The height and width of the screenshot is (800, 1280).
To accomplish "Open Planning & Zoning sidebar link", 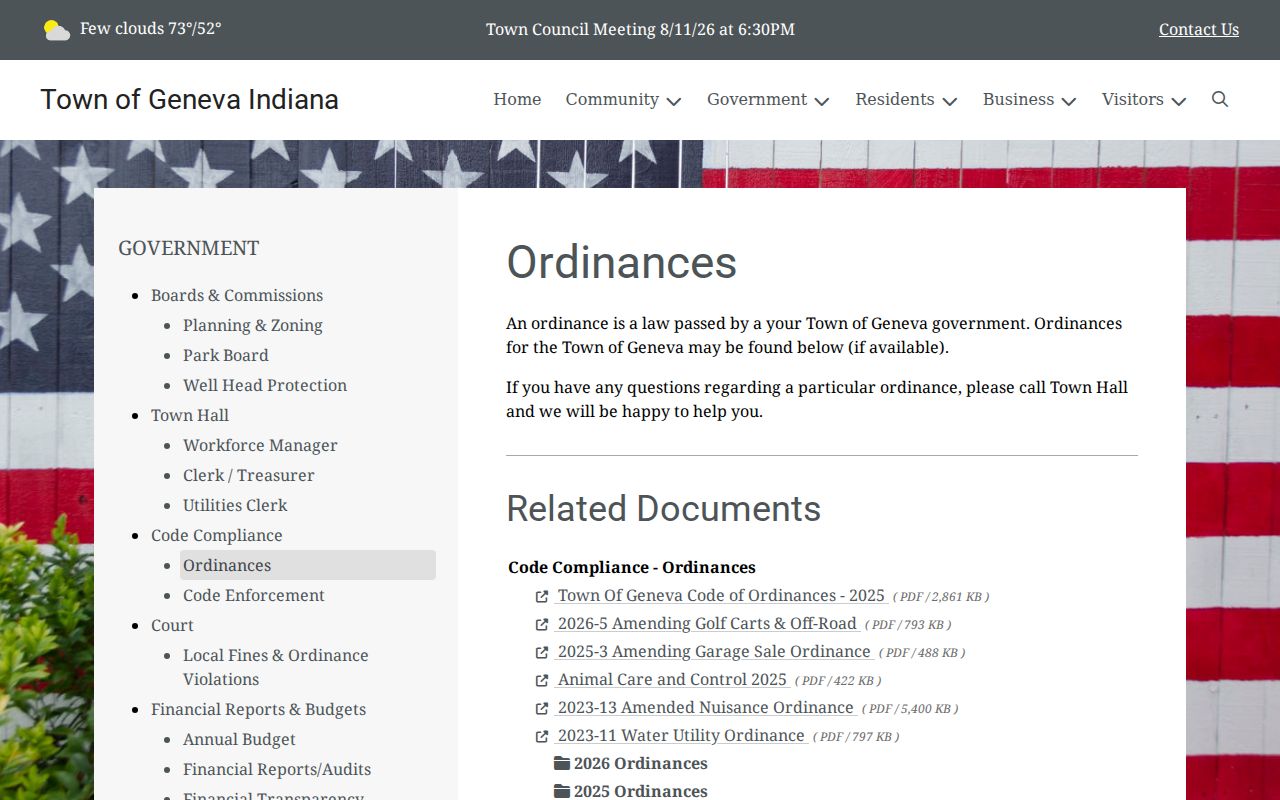I will [x=253, y=325].
